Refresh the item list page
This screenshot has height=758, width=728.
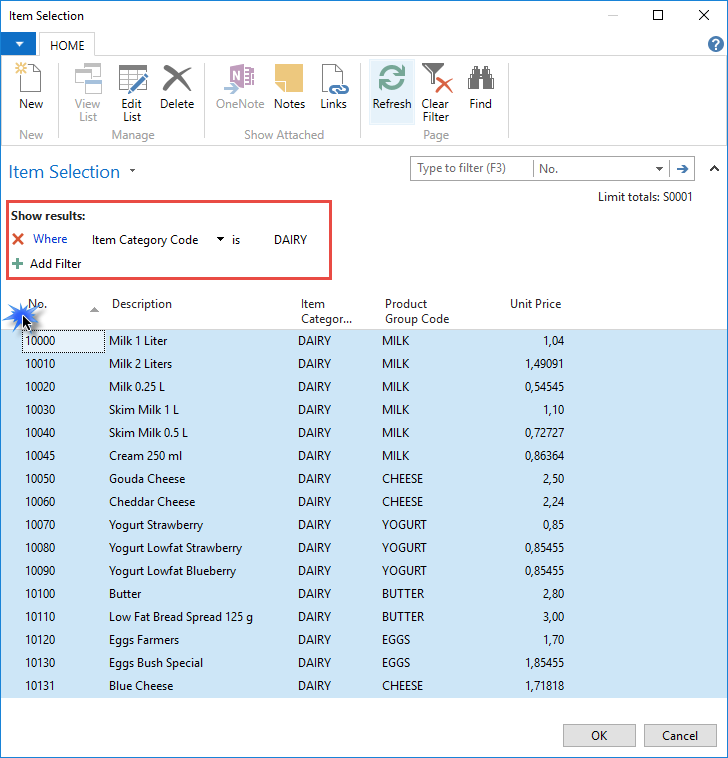point(391,80)
